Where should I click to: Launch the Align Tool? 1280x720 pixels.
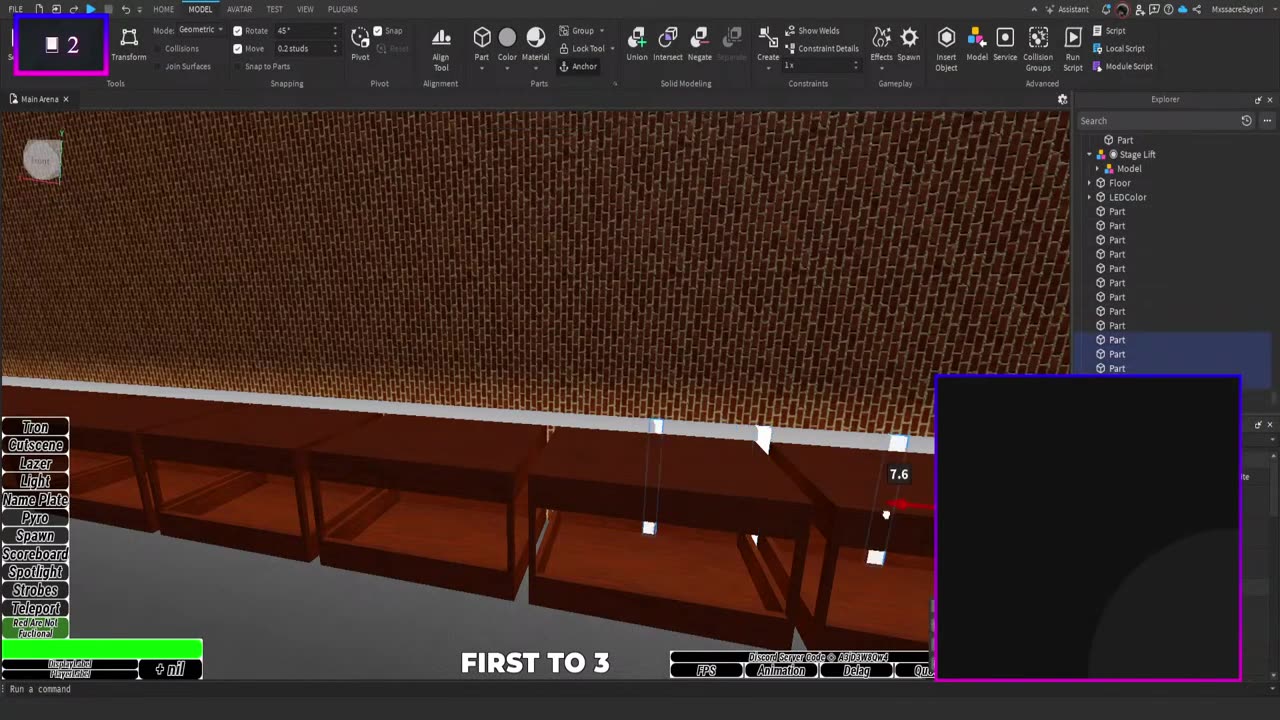440,49
